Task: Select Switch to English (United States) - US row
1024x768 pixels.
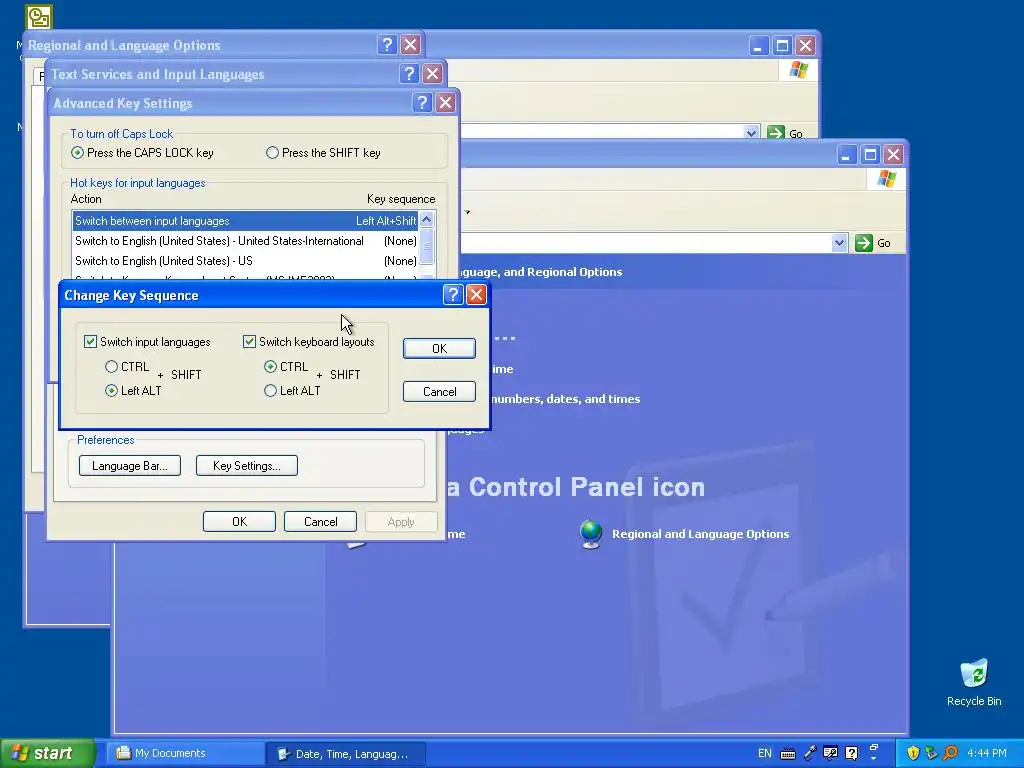Action: [245, 261]
